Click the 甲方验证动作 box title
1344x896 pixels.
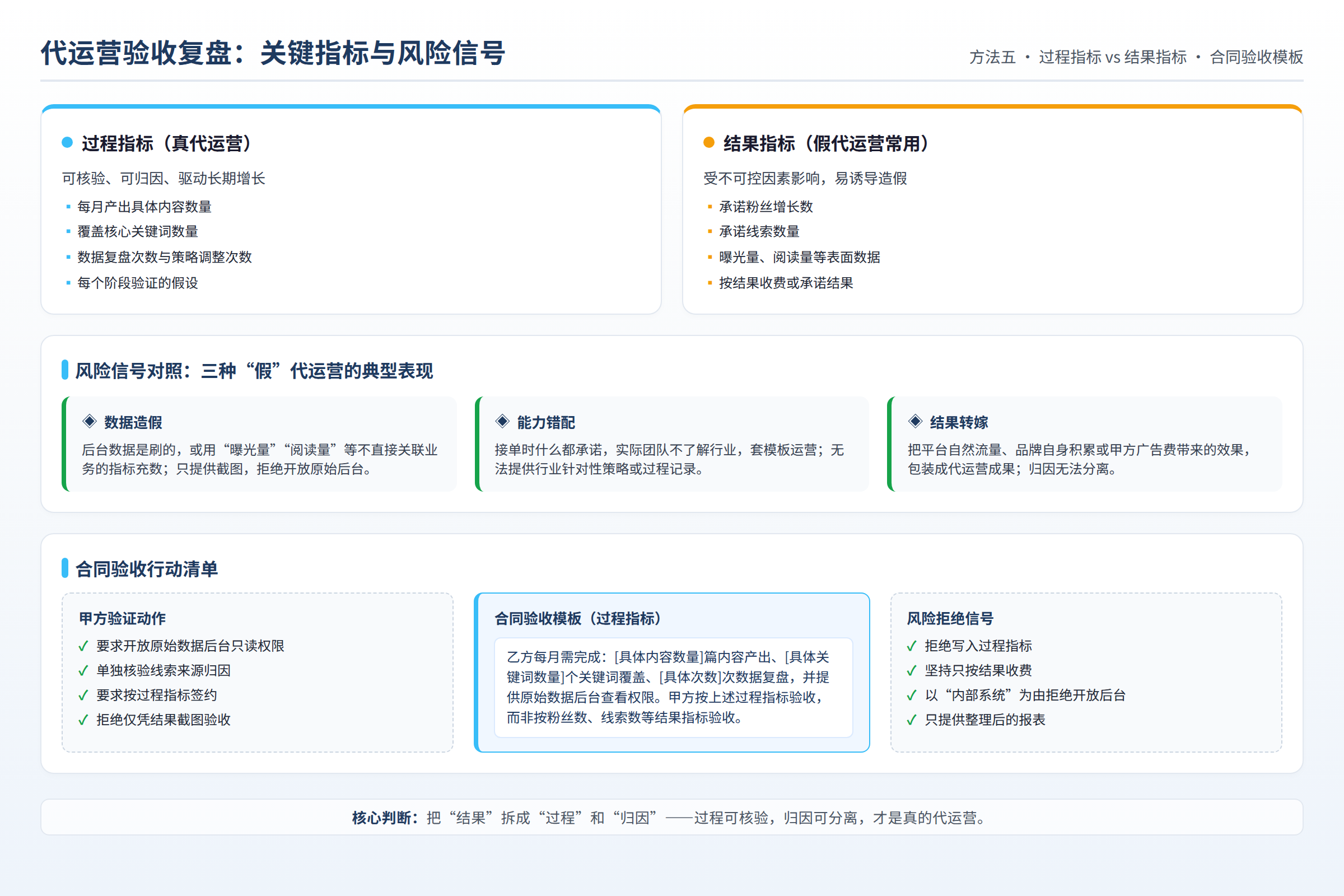coord(122,618)
